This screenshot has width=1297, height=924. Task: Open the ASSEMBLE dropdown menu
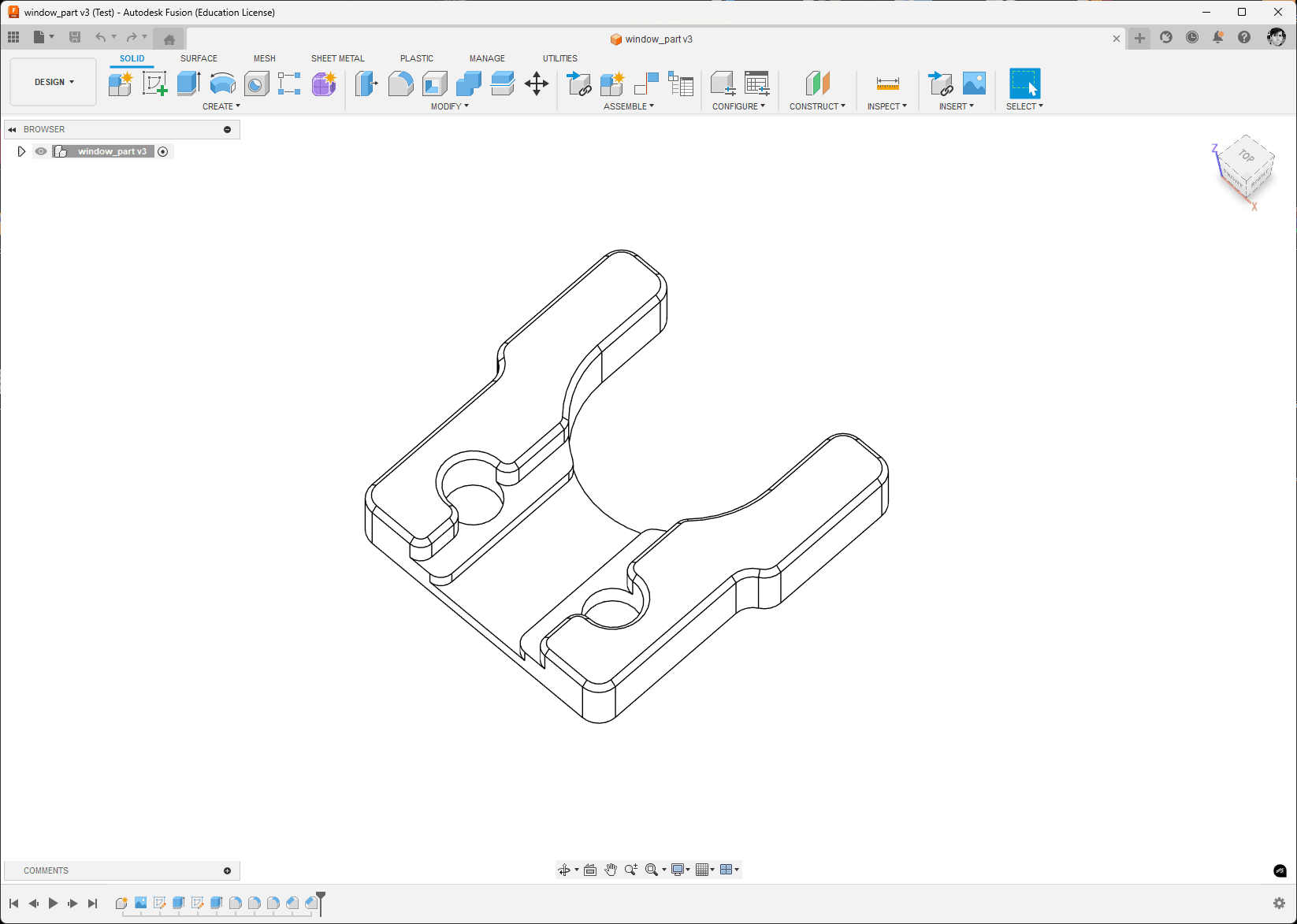pos(629,106)
